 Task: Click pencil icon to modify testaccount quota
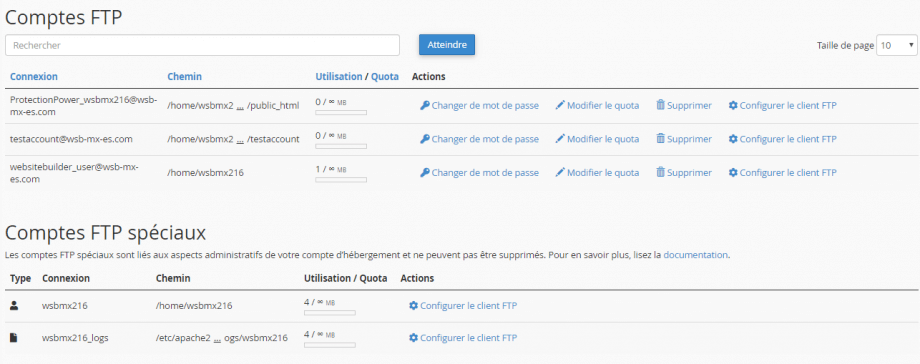click(x=560, y=139)
